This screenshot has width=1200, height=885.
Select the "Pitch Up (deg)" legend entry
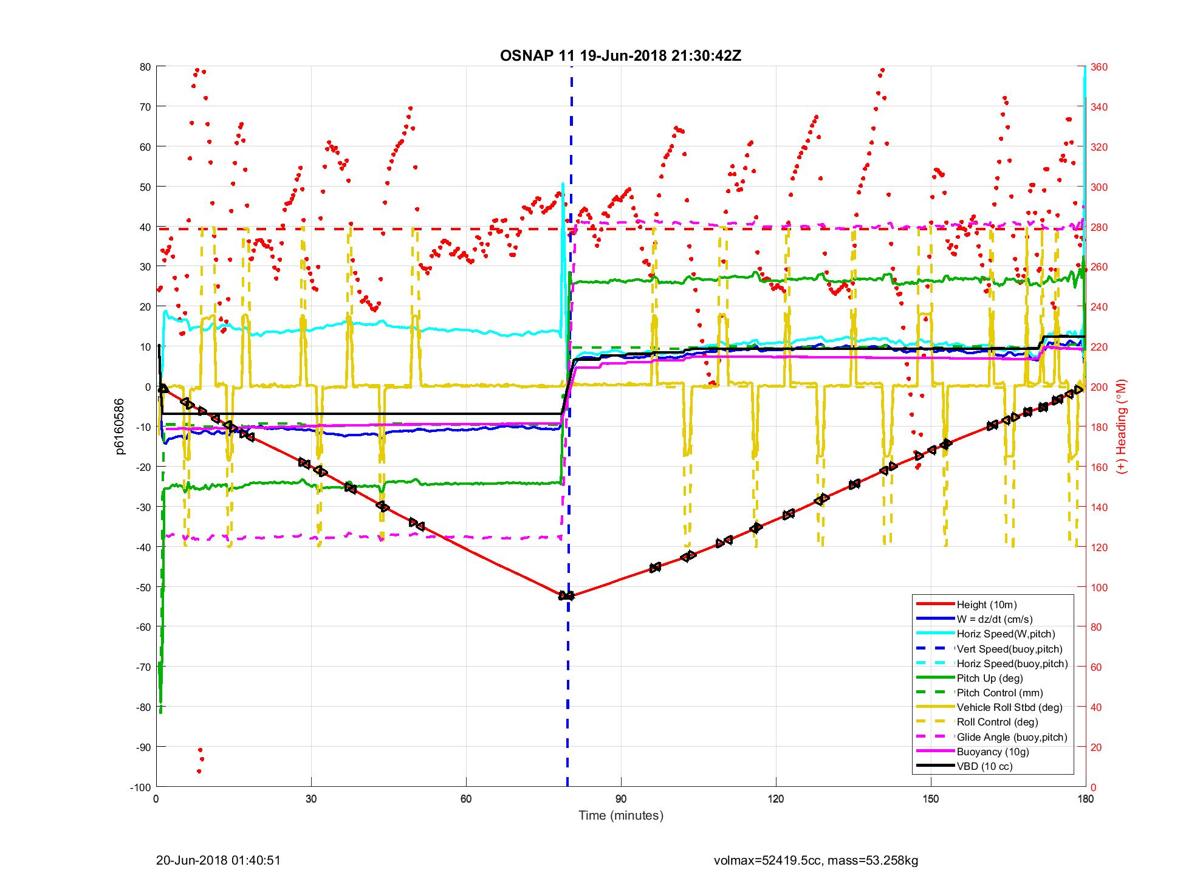click(x=991, y=678)
